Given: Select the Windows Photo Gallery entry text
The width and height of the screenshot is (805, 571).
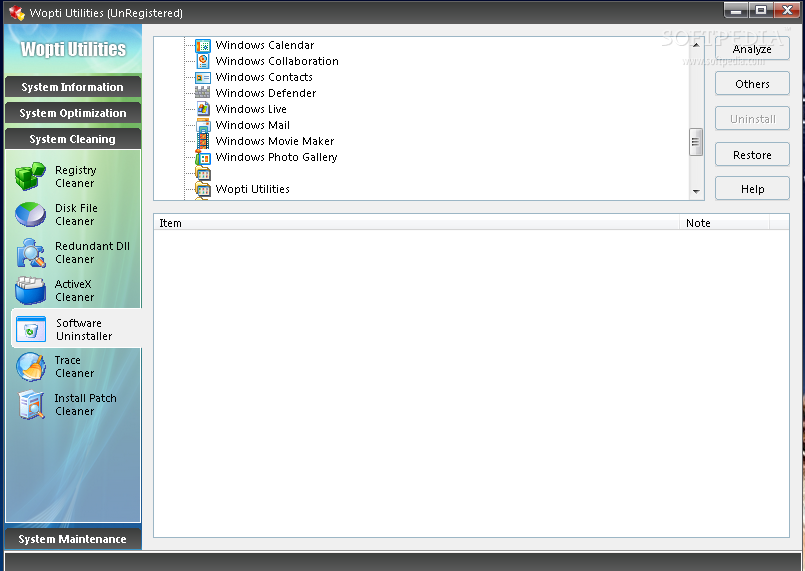Looking at the screenshot, I should (277, 157).
